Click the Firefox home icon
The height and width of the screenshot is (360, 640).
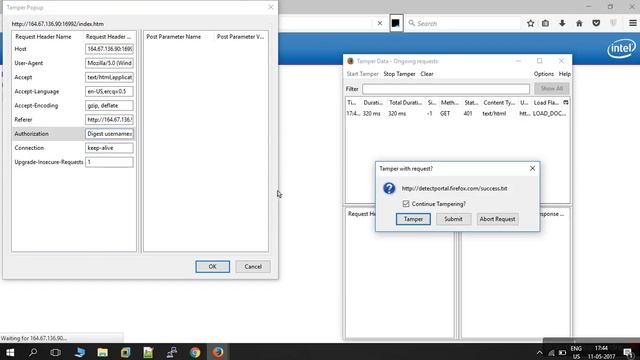coord(579,23)
